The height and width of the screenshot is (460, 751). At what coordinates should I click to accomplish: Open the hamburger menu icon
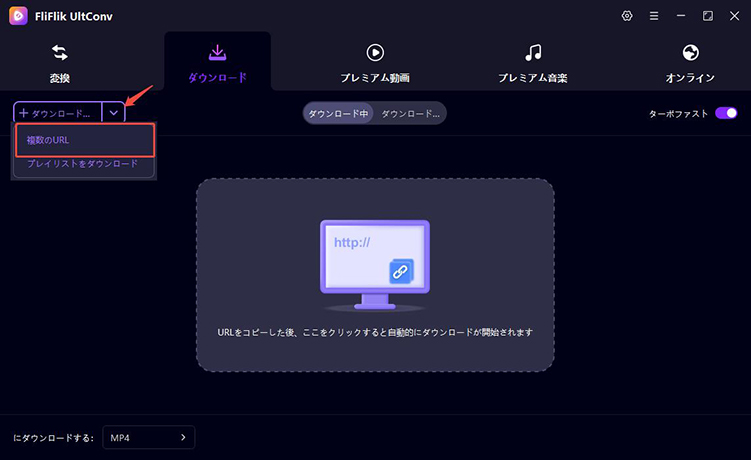654,16
